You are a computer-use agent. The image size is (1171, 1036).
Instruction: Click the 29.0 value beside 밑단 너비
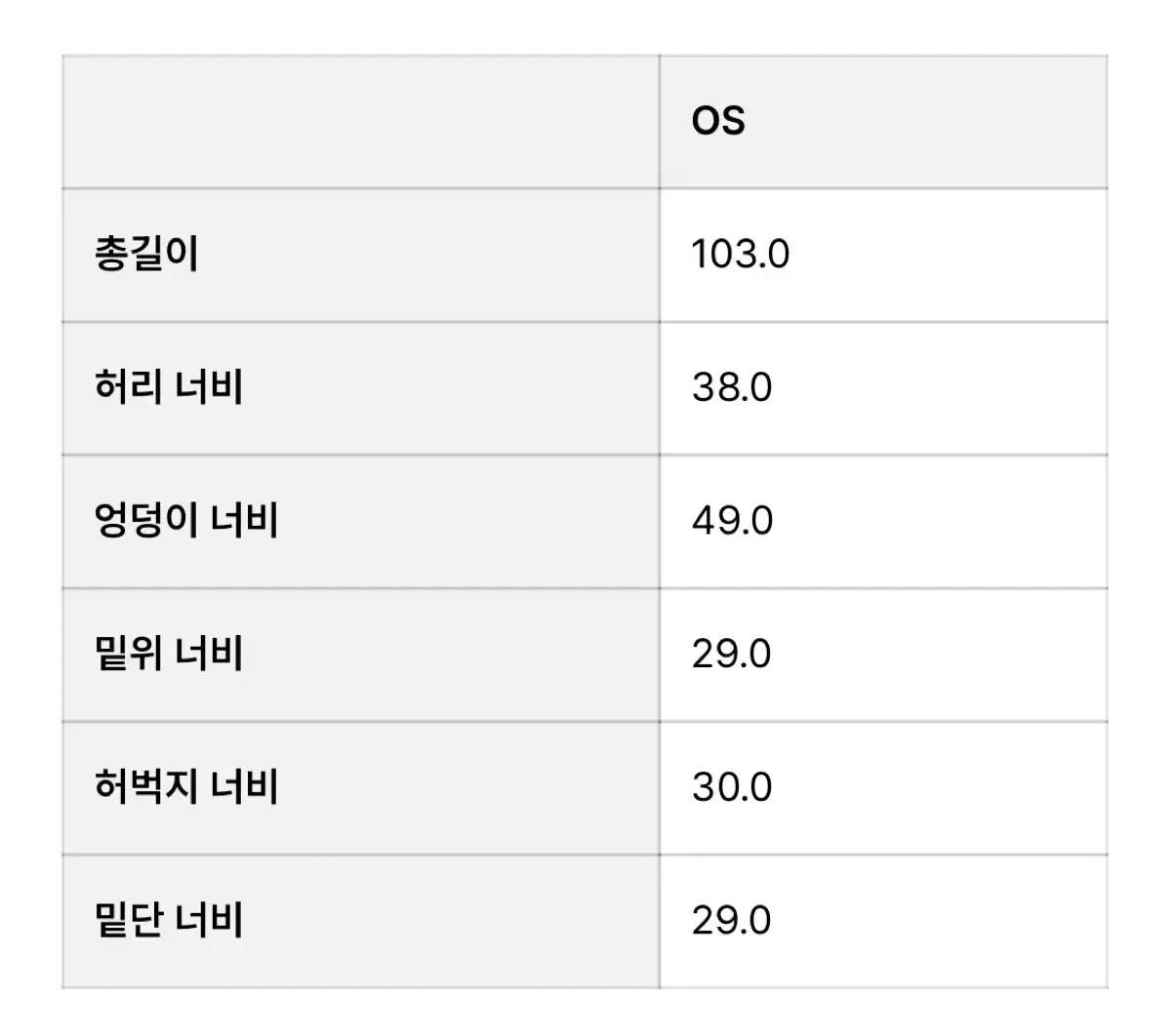pyautogui.click(x=732, y=921)
